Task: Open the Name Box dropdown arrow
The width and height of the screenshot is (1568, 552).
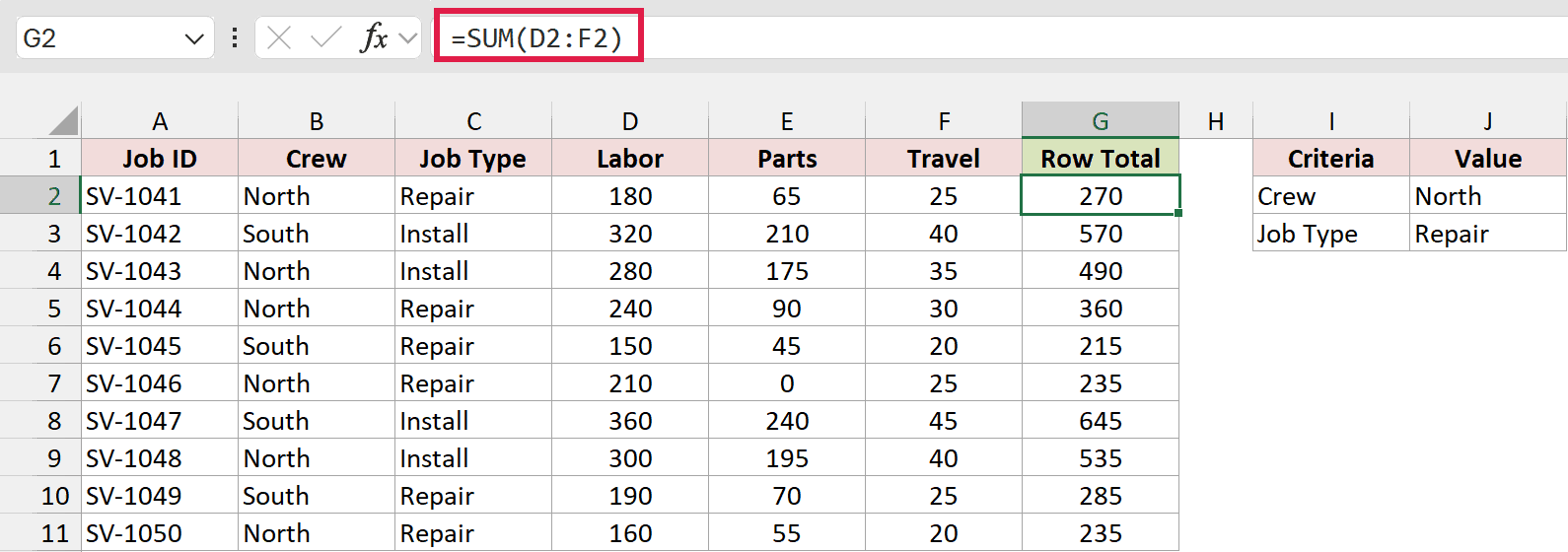Action: point(193,38)
